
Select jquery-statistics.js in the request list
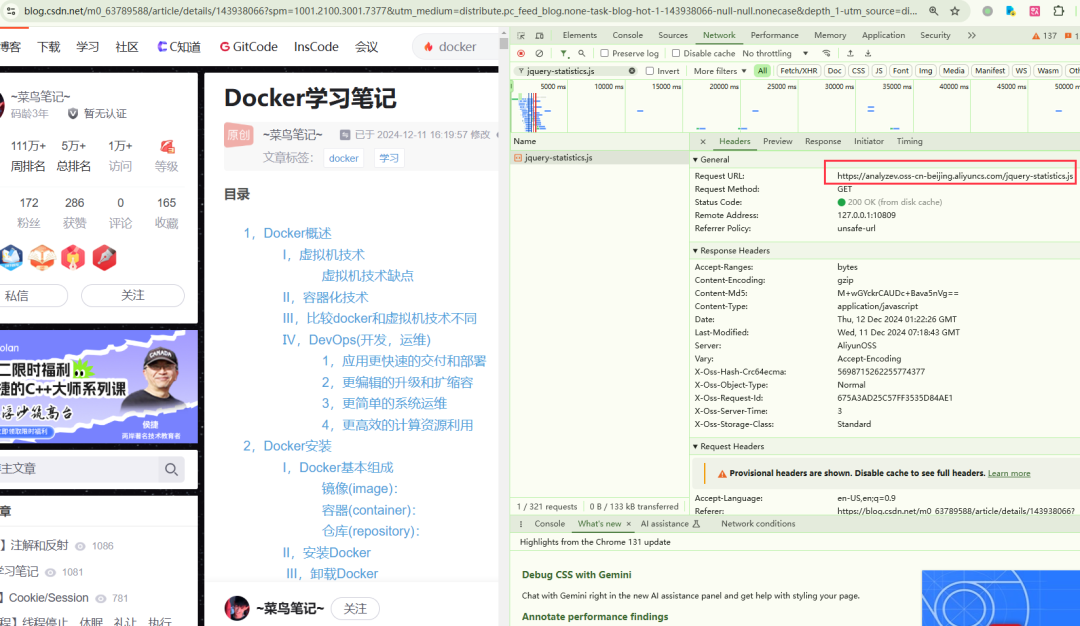click(558, 158)
